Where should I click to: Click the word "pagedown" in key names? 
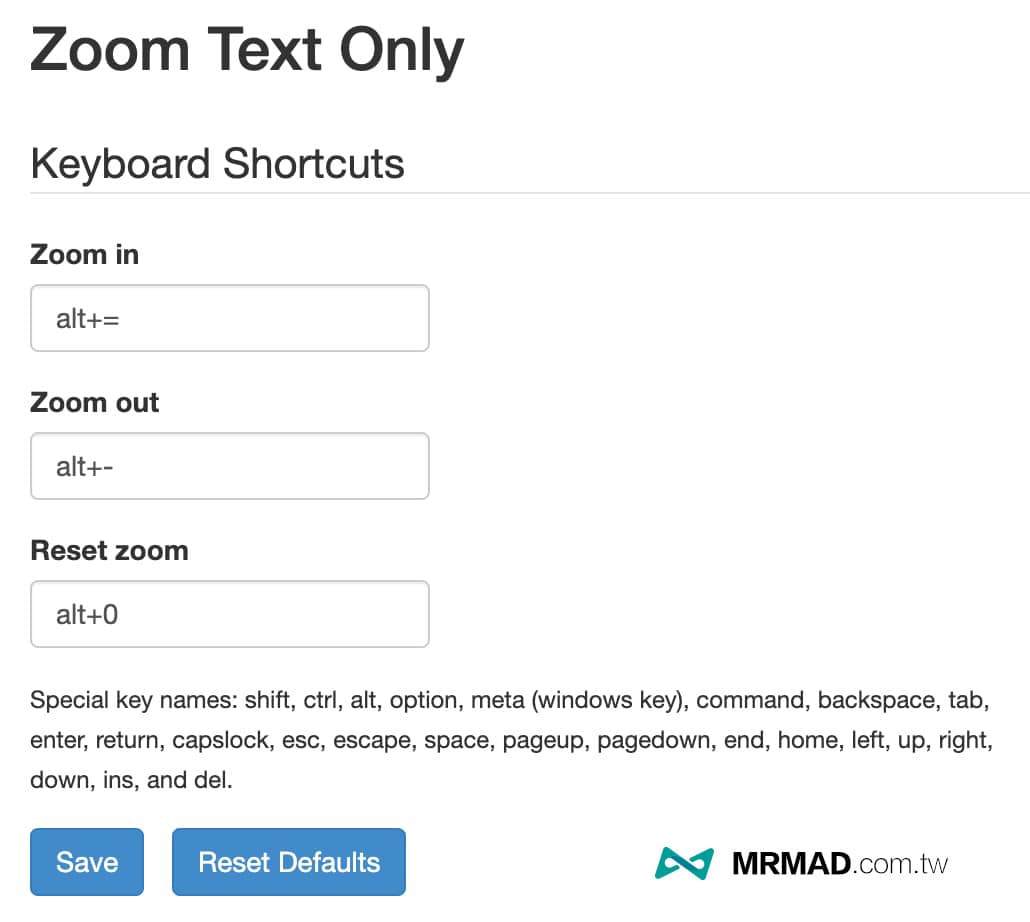656,741
